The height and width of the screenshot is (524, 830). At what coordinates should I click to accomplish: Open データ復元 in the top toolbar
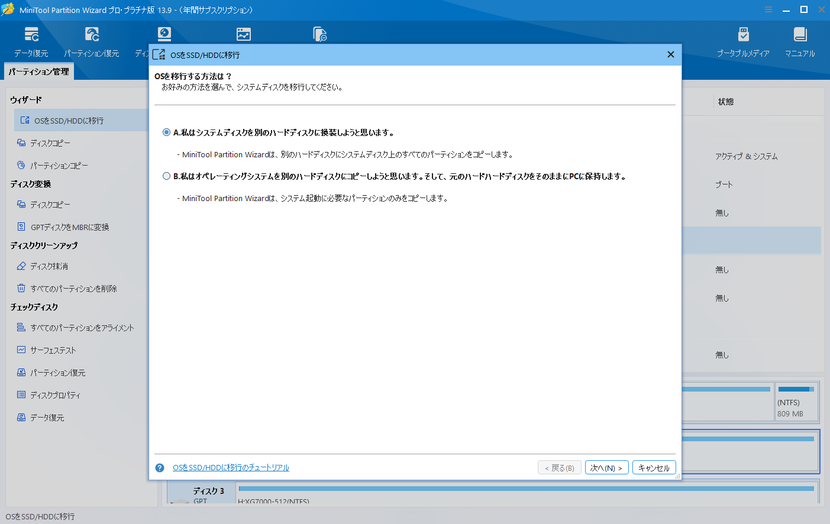pos(31,42)
